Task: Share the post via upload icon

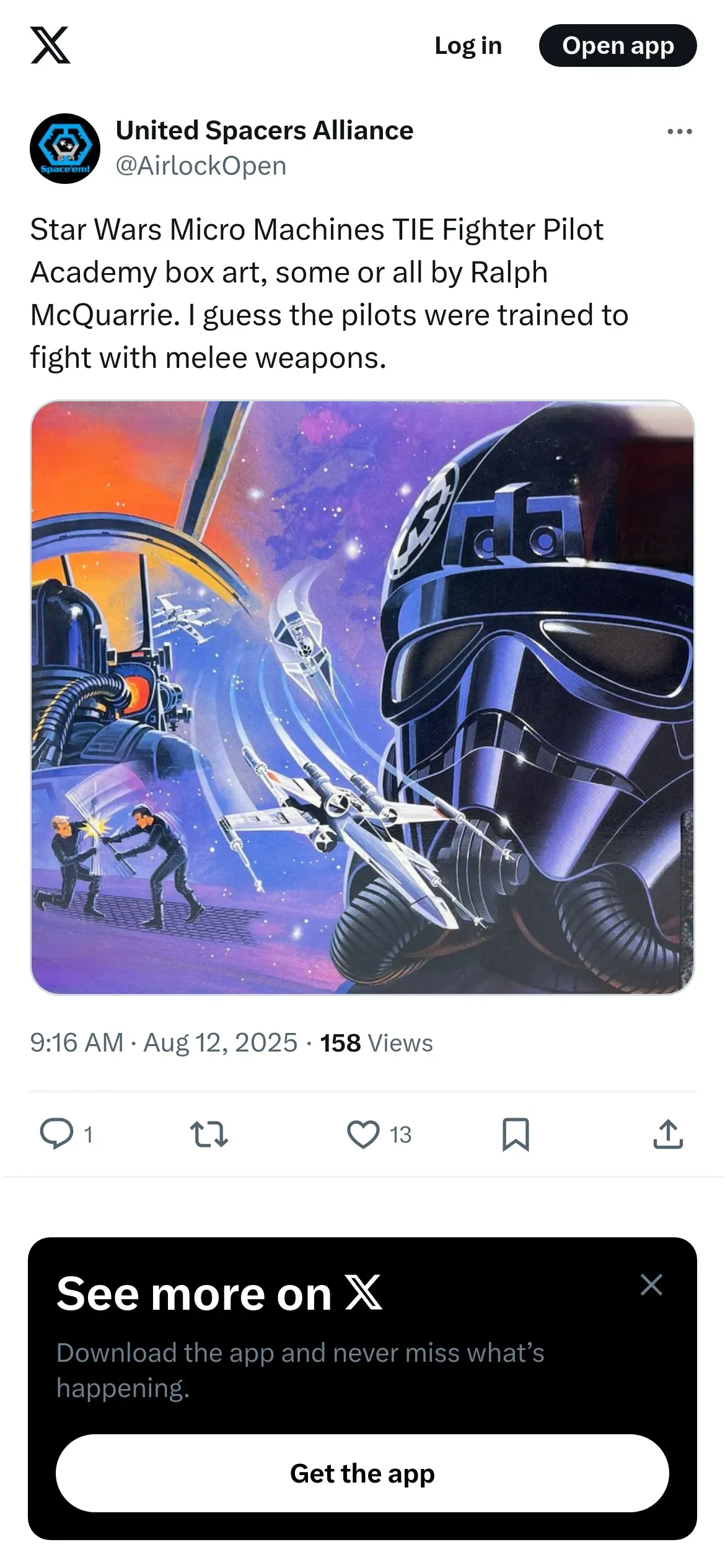Action: 668,1134
